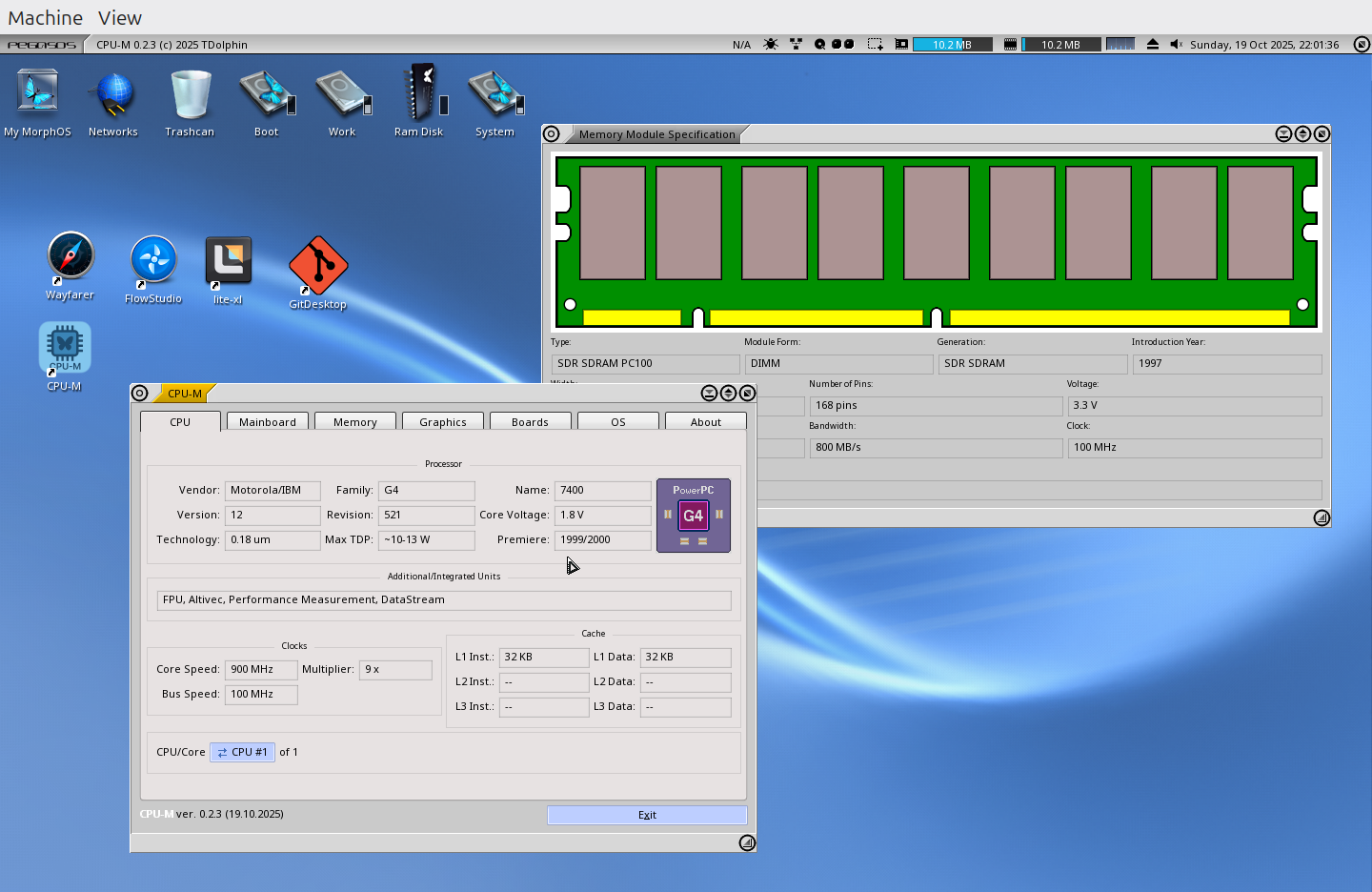Switch to the Graphics tab
Image resolution: width=1372 pixels, height=892 pixels.
pos(443,422)
